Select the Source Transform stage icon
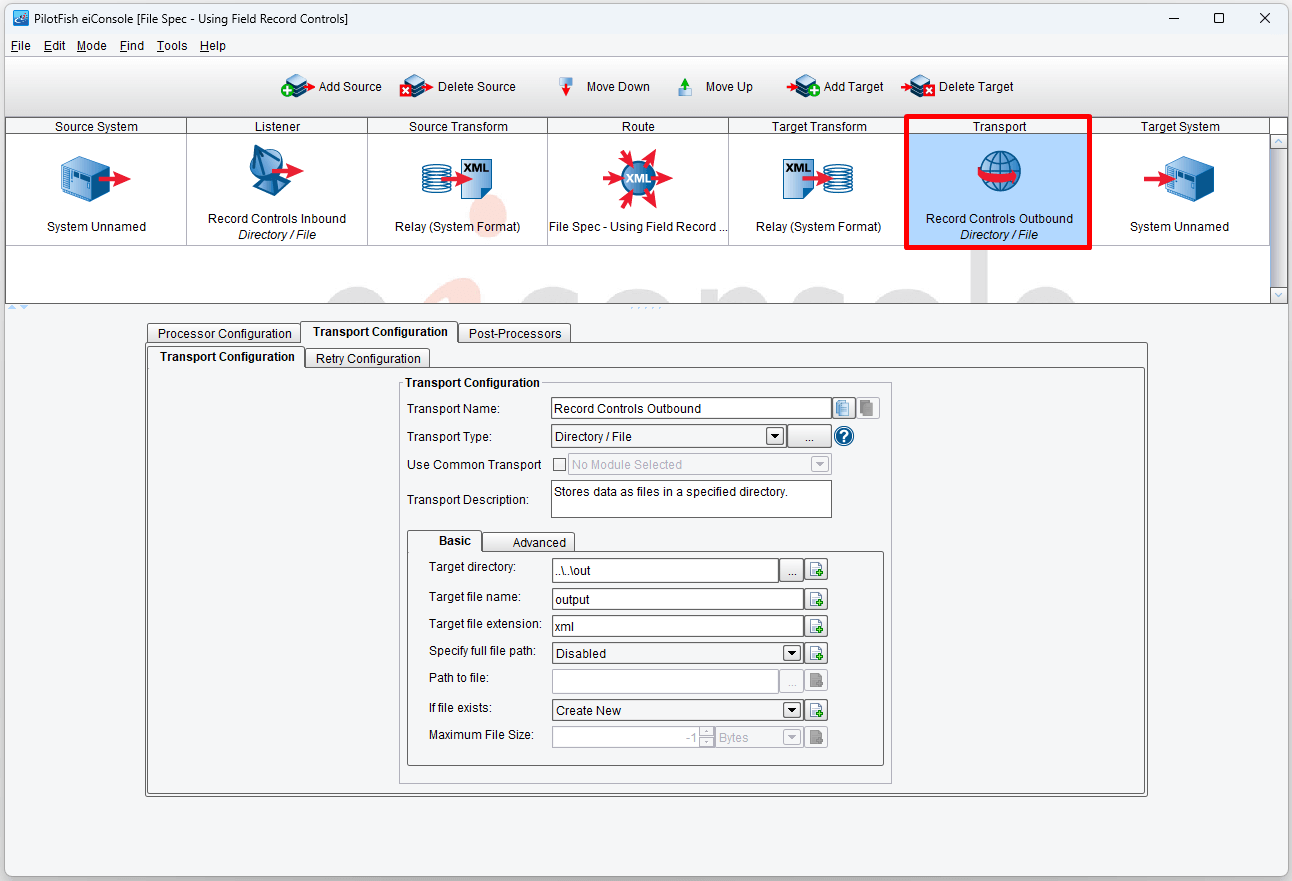This screenshot has height=881, width=1292. (x=457, y=180)
